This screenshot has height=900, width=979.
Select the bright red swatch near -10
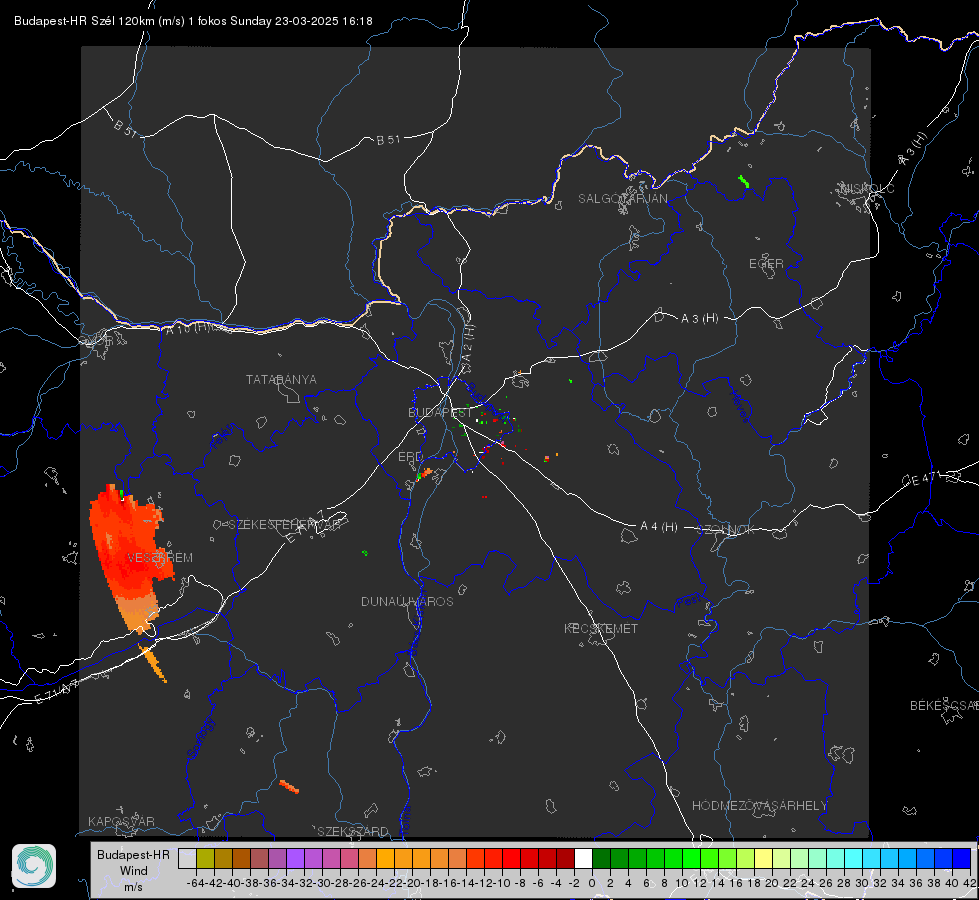tap(511, 858)
